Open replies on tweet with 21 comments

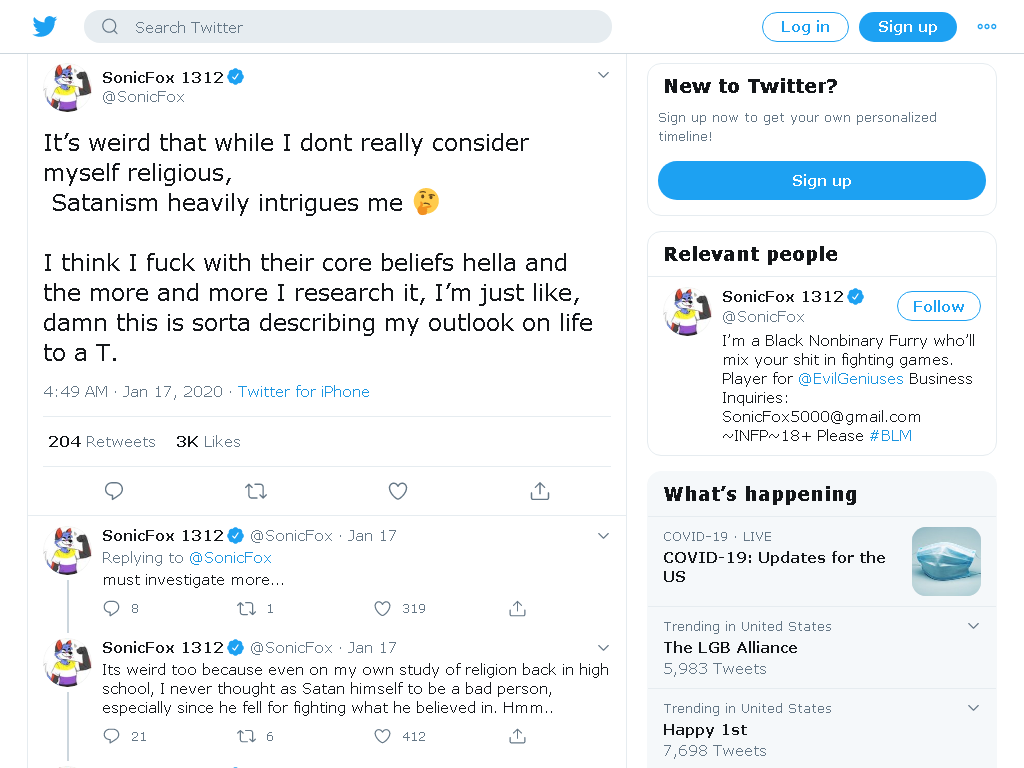(x=112, y=737)
